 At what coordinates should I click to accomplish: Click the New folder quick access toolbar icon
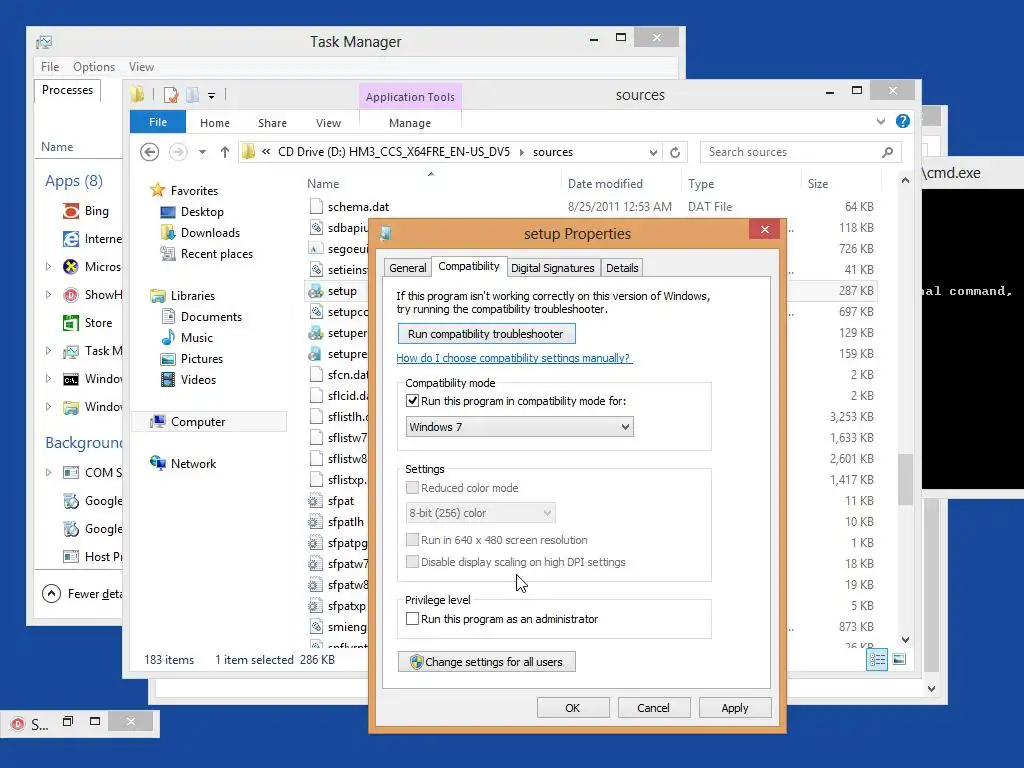(x=192, y=95)
